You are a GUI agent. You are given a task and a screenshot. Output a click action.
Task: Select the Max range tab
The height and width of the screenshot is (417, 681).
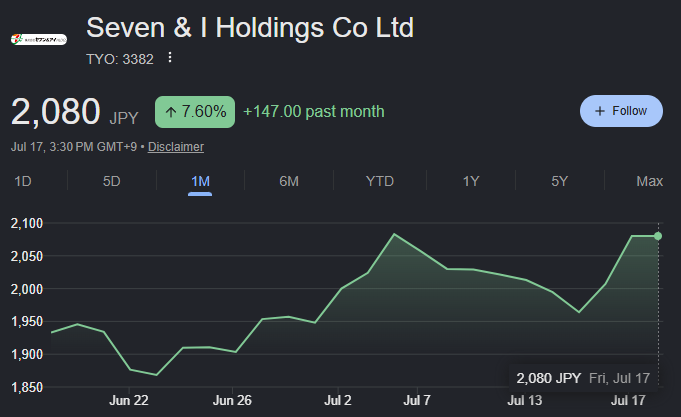pos(649,181)
